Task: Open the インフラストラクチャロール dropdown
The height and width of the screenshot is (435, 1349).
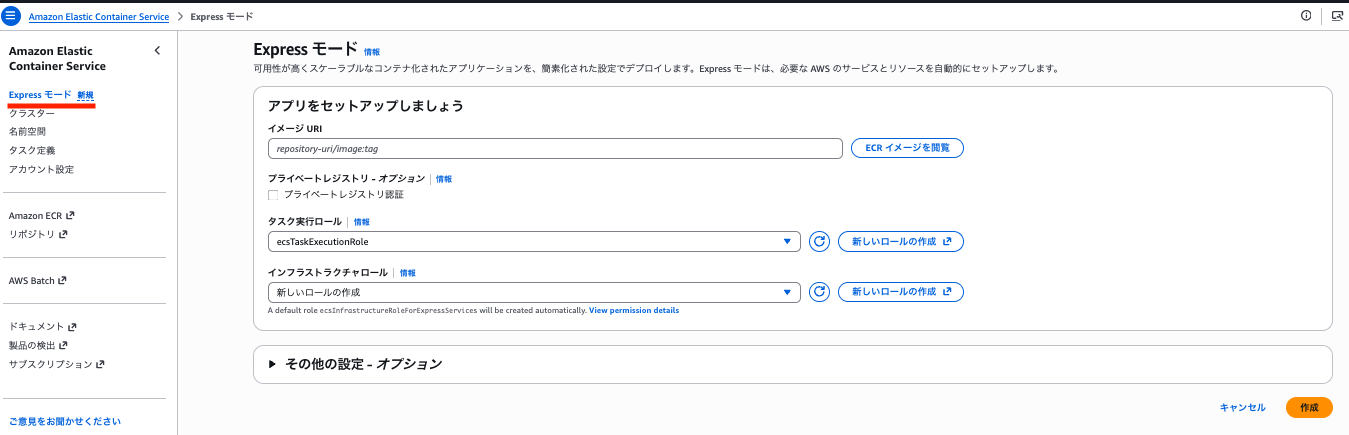Action: pyautogui.click(x=534, y=292)
